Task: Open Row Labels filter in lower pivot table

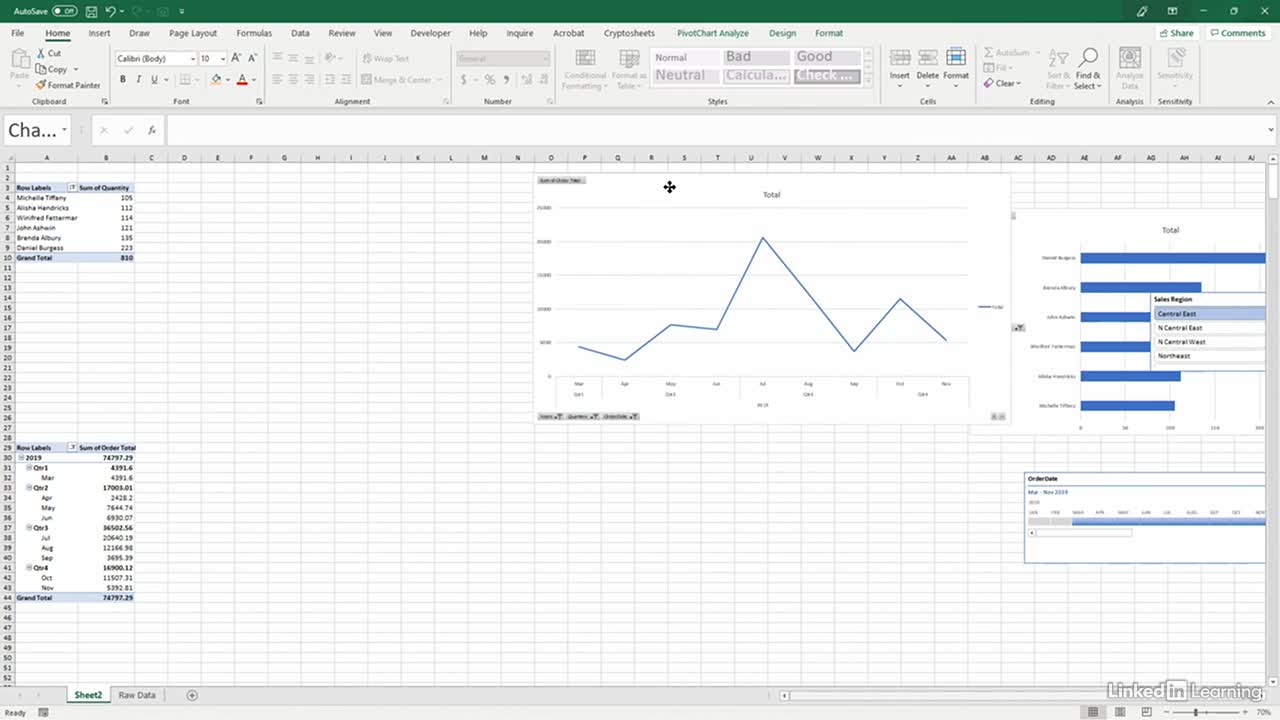Action: [72, 448]
